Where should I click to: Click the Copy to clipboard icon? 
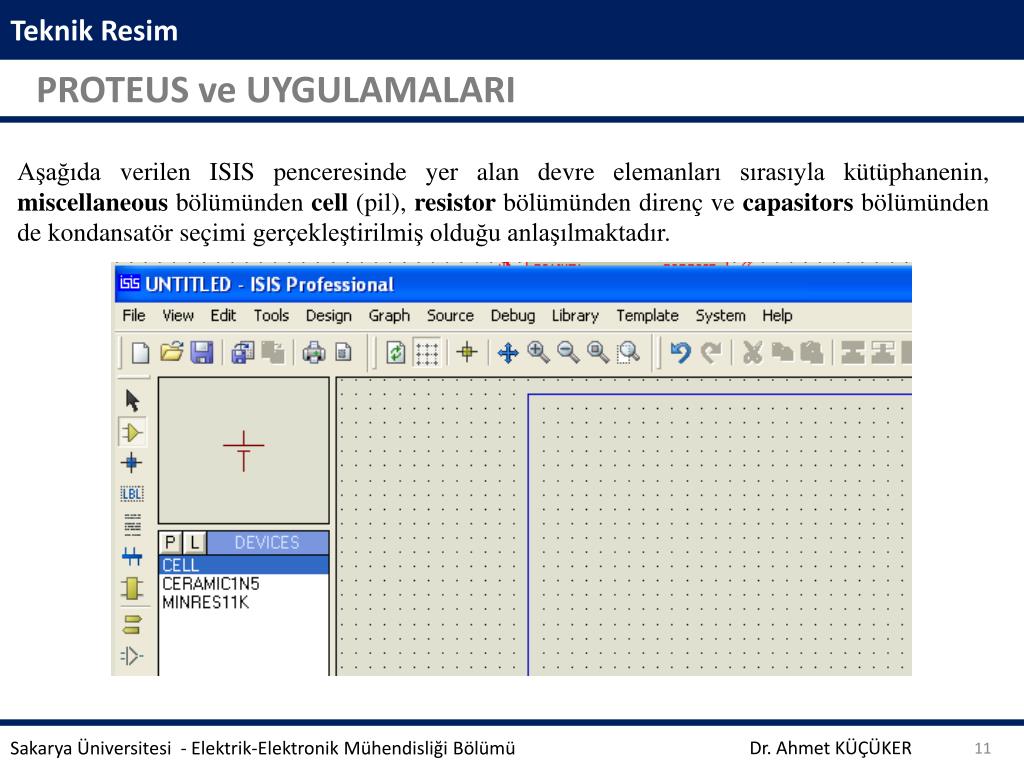[x=782, y=353]
